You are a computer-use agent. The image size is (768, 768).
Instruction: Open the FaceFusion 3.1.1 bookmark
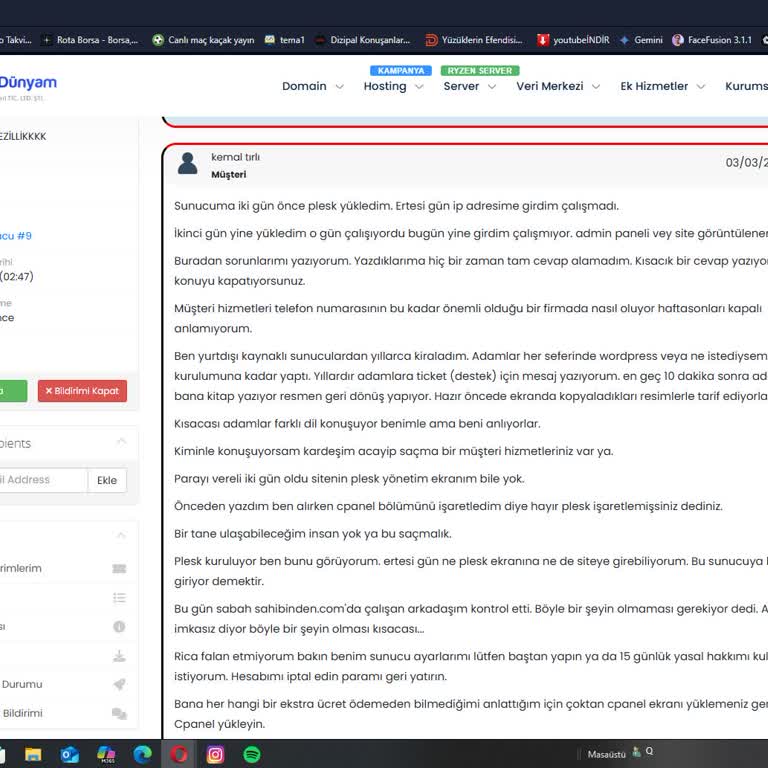[x=712, y=40]
